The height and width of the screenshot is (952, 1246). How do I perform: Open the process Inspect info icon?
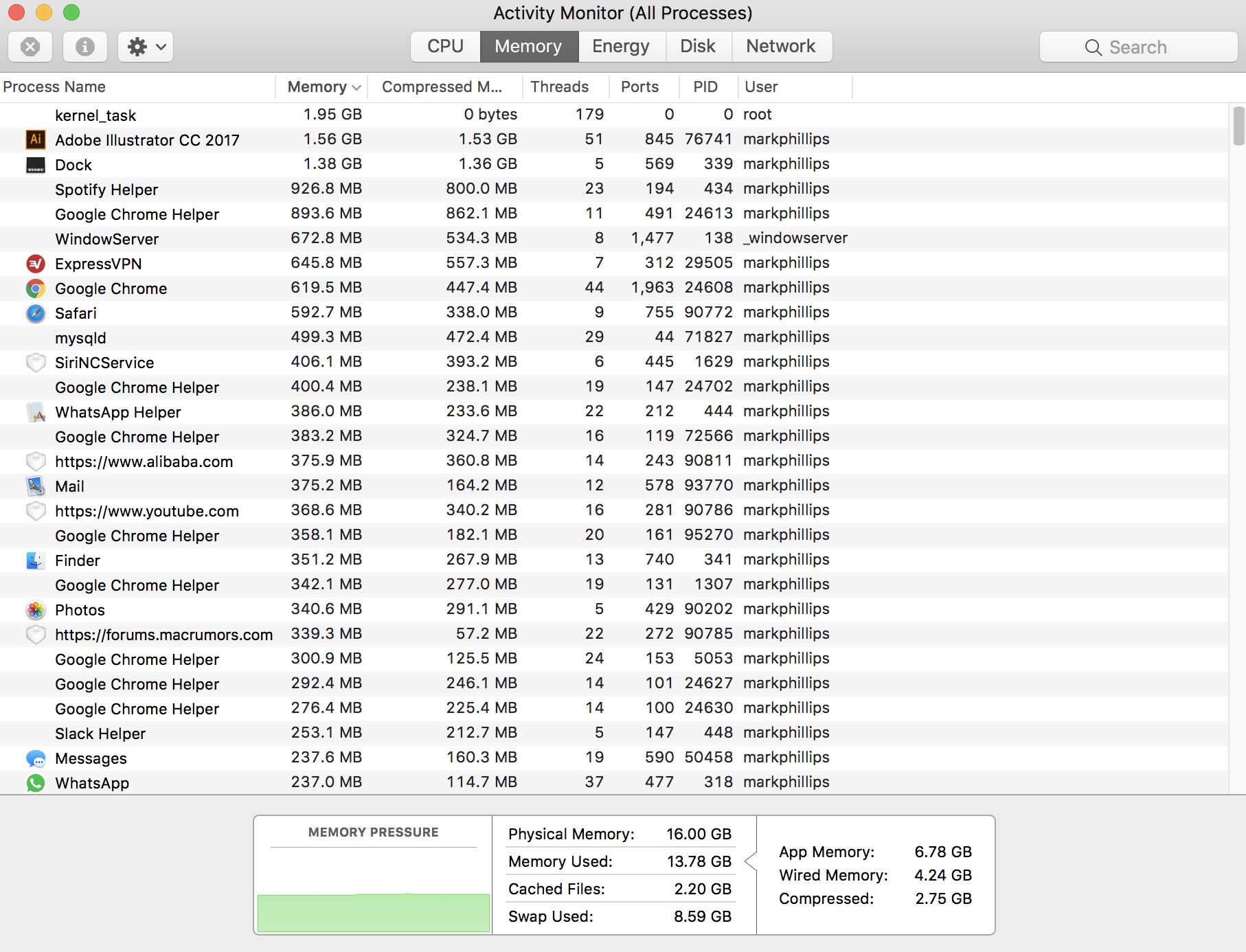pyautogui.click(x=84, y=47)
